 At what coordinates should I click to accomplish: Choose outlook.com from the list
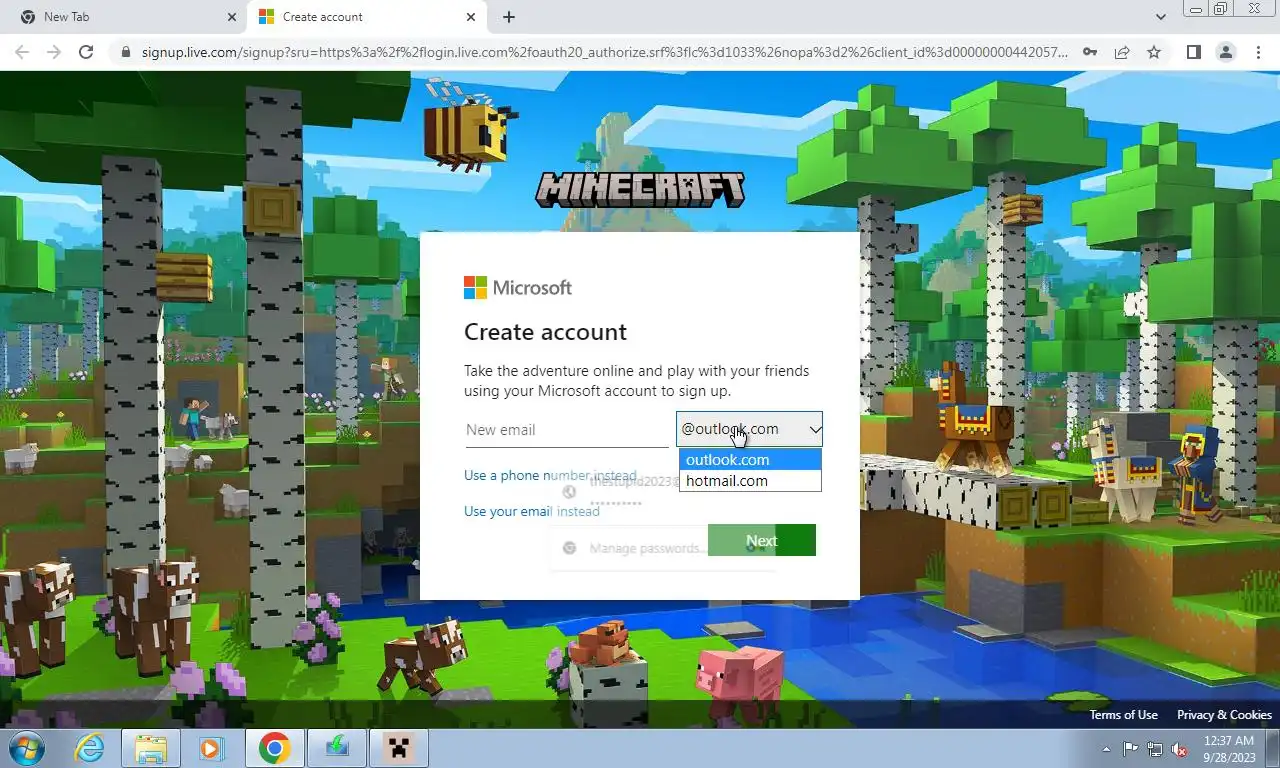(750, 460)
